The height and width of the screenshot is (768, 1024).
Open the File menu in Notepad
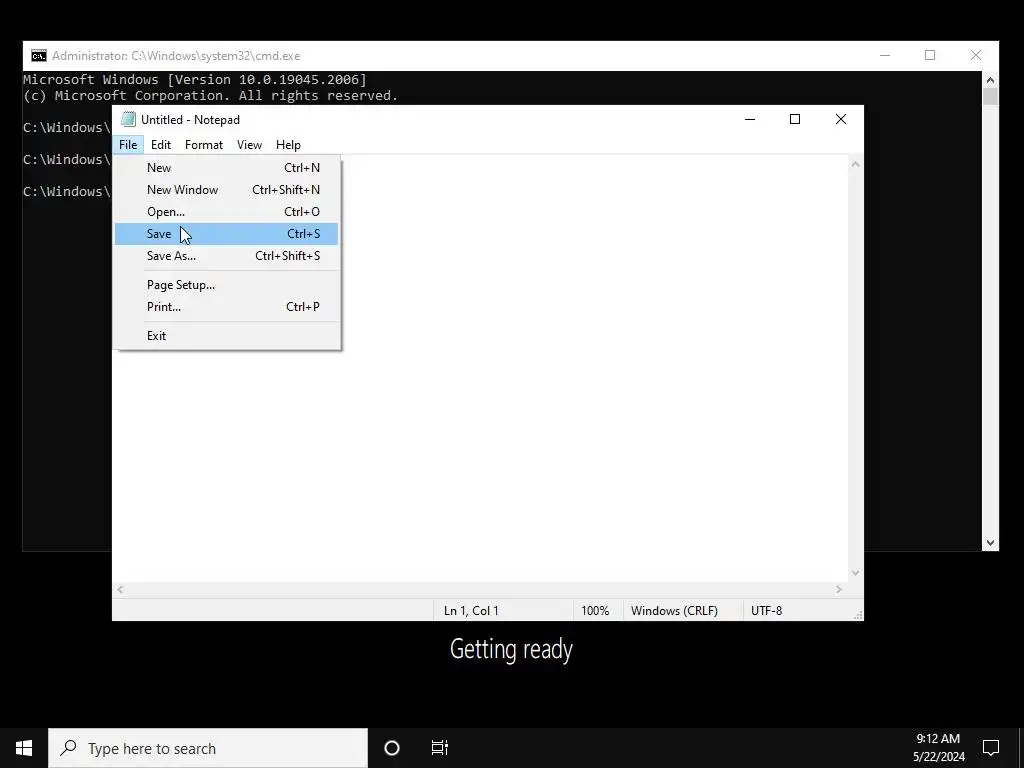click(x=128, y=145)
